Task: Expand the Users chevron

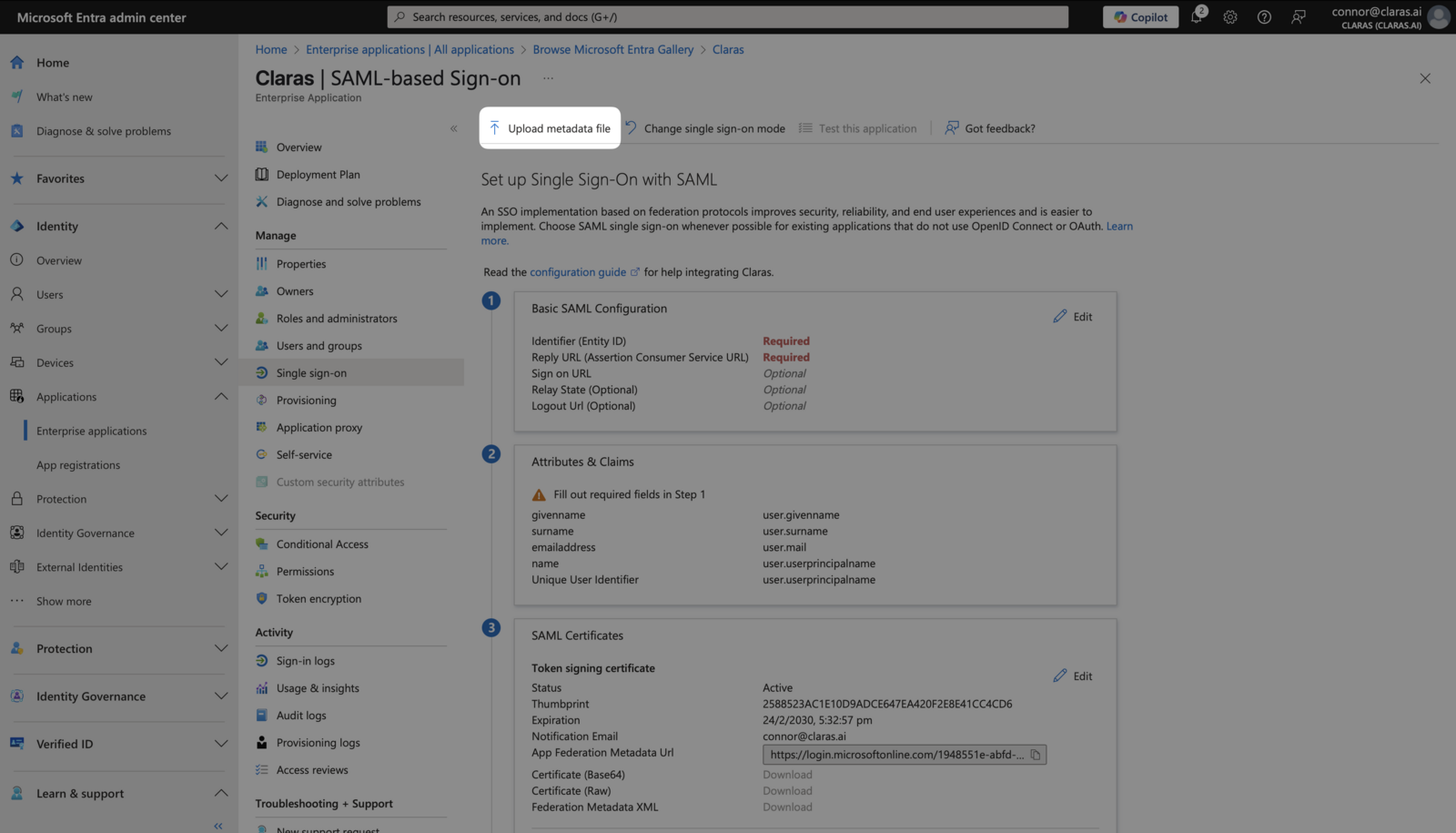Action: click(x=221, y=294)
